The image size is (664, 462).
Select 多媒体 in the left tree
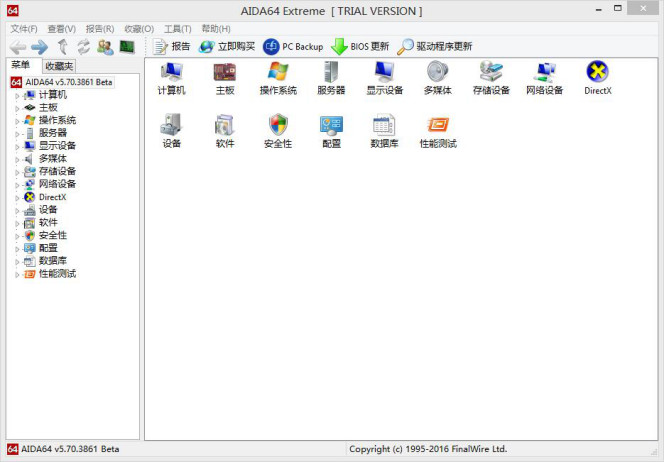(53, 158)
